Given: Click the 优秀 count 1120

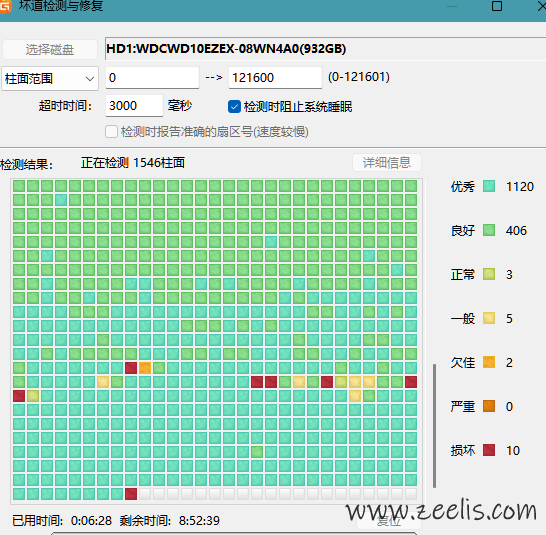Looking at the screenshot, I should pos(520,187).
